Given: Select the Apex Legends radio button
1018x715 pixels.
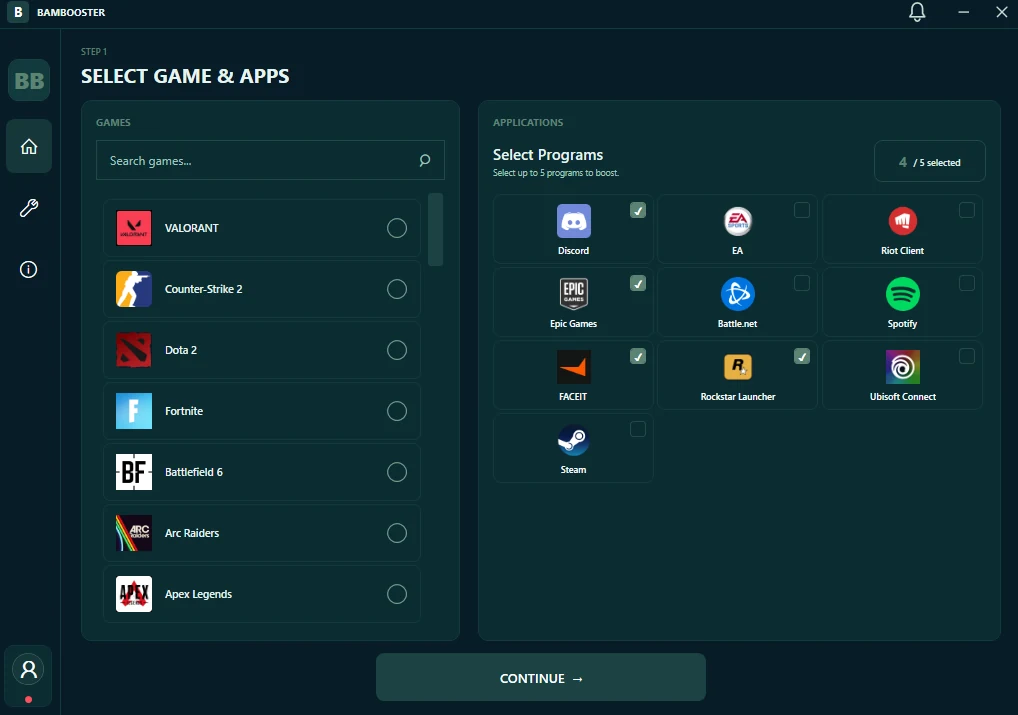Looking at the screenshot, I should coord(397,594).
